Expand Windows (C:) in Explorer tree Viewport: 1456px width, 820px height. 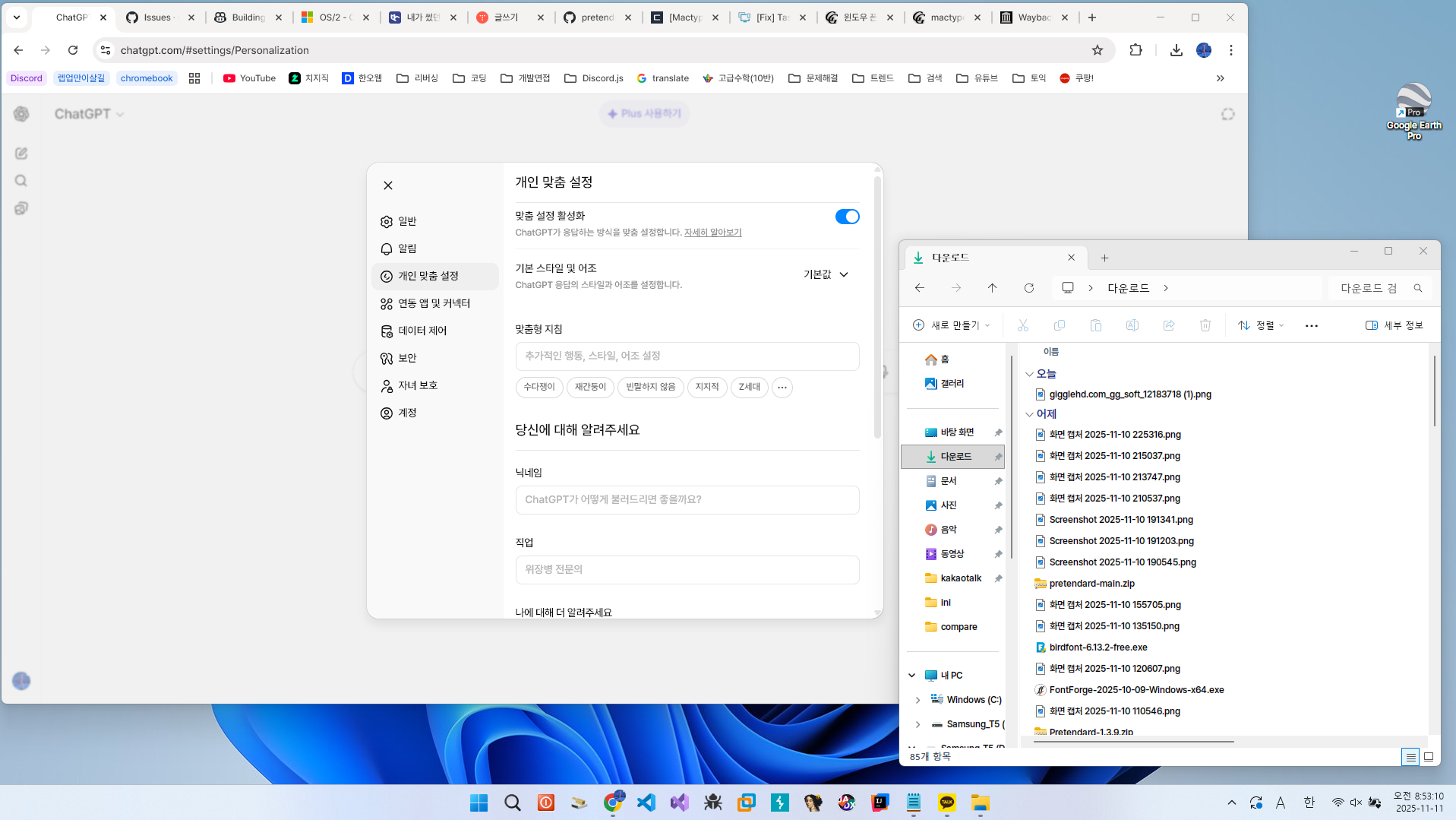(918, 700)
